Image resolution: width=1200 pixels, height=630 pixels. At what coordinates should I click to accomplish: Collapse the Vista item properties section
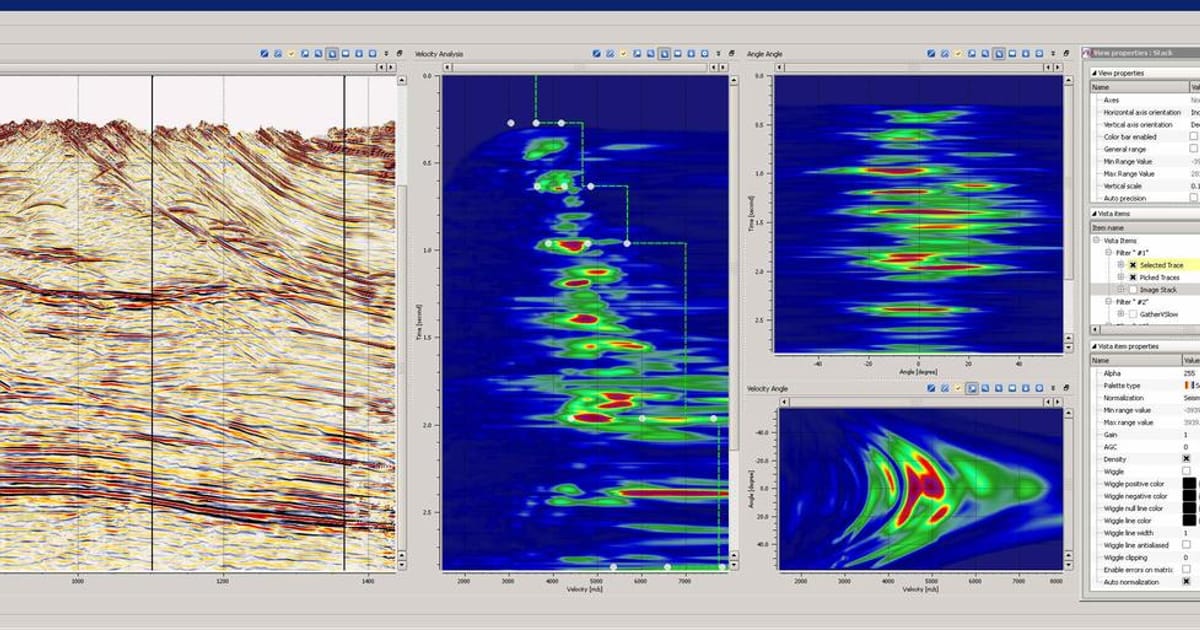1094,346
